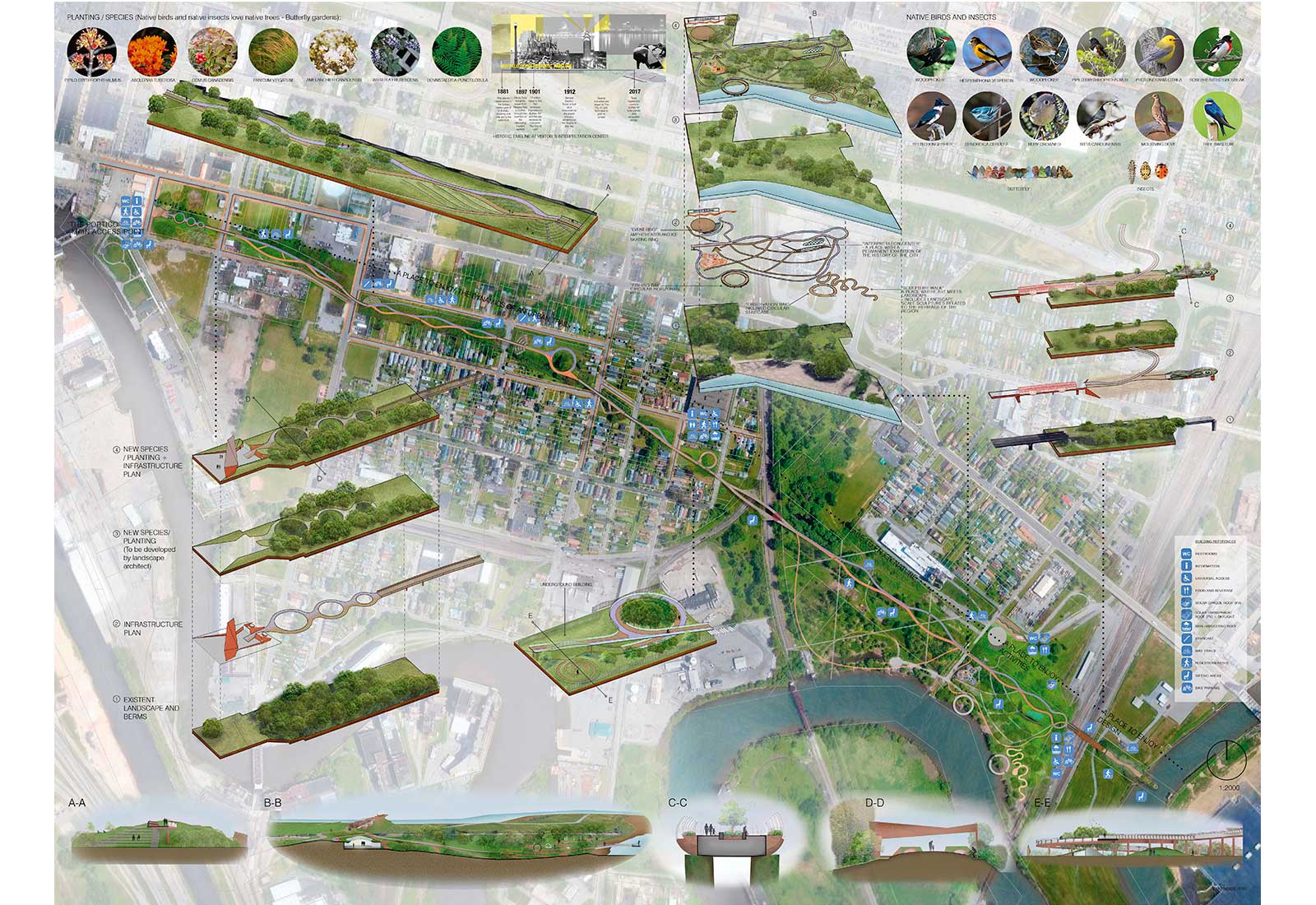The image size is (1316, 905).
Task: Select the Universal Access wheelchair legend icon
Action: point(1186,578)
